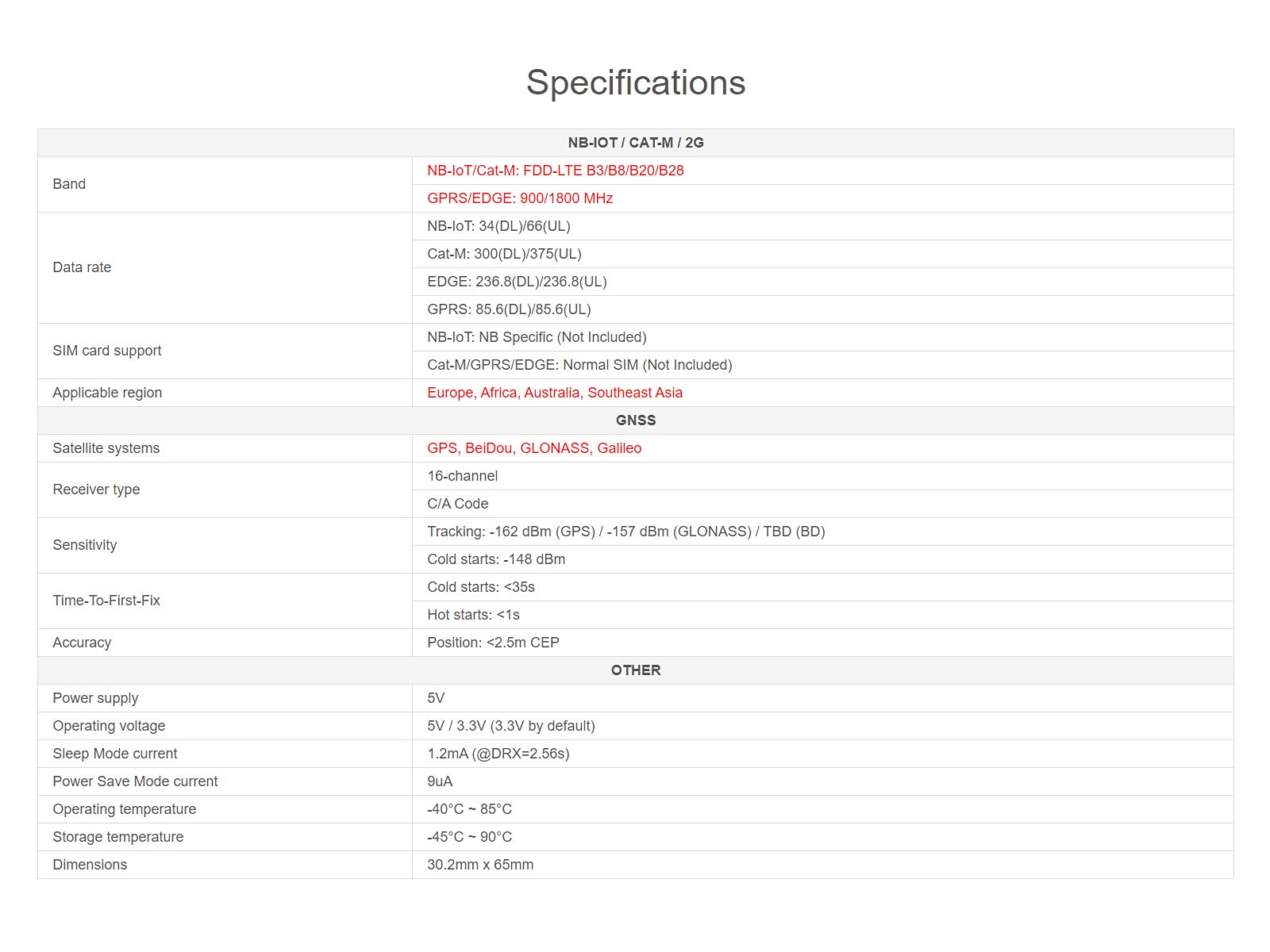
Task: Select the Data rate row label
Action: [x=82, y=267]
